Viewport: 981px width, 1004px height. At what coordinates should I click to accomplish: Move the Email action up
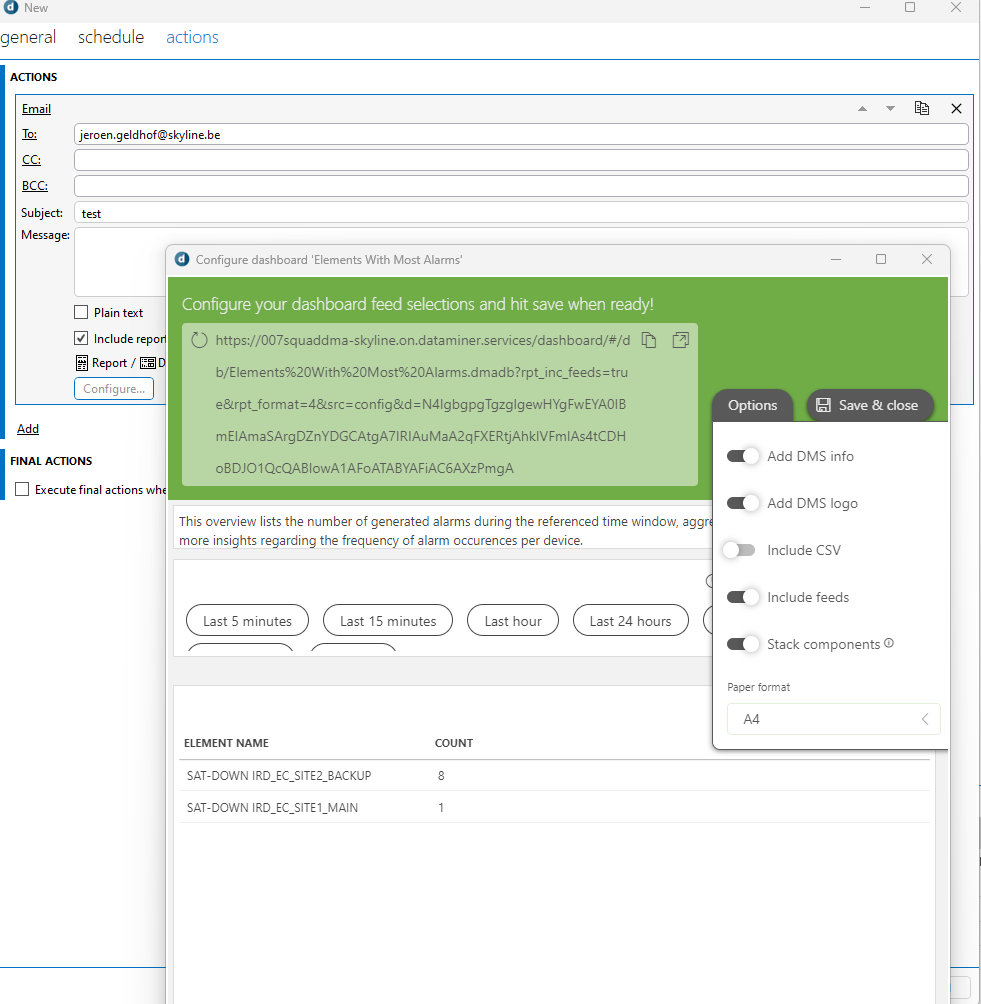862,109
